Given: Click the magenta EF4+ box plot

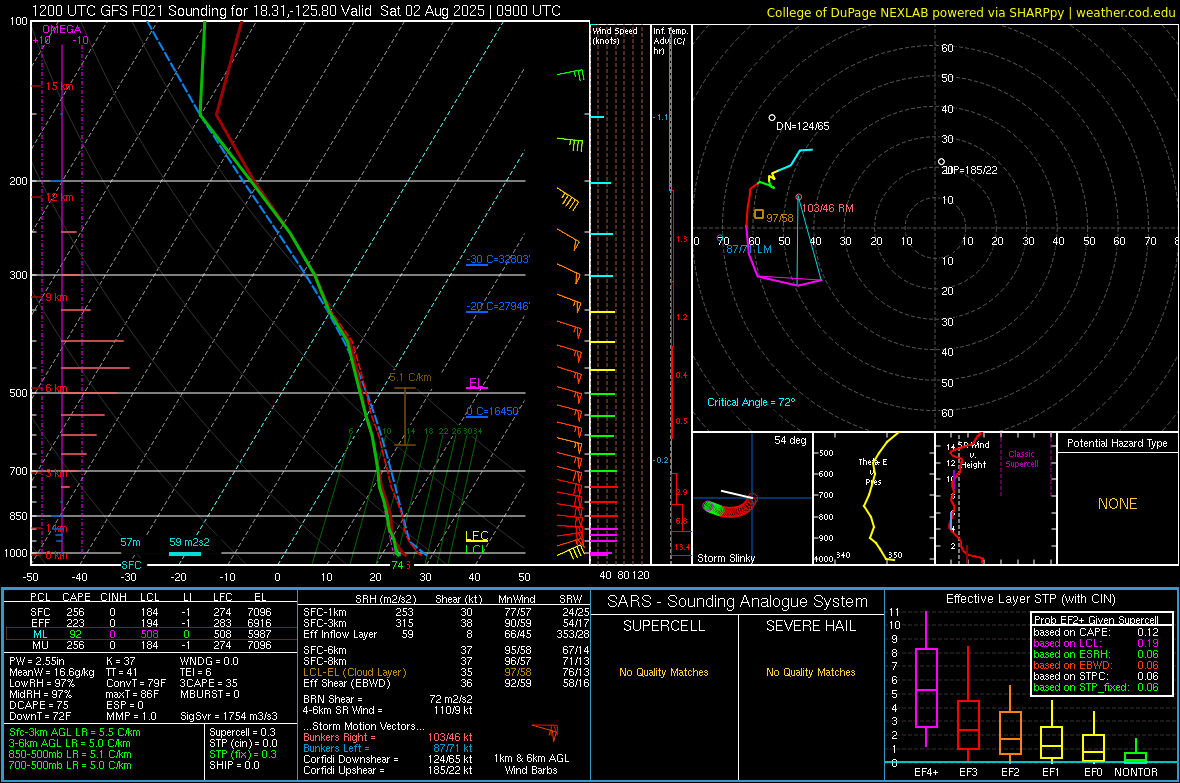Looking at the screenshot, I should [x=926, y=680].
